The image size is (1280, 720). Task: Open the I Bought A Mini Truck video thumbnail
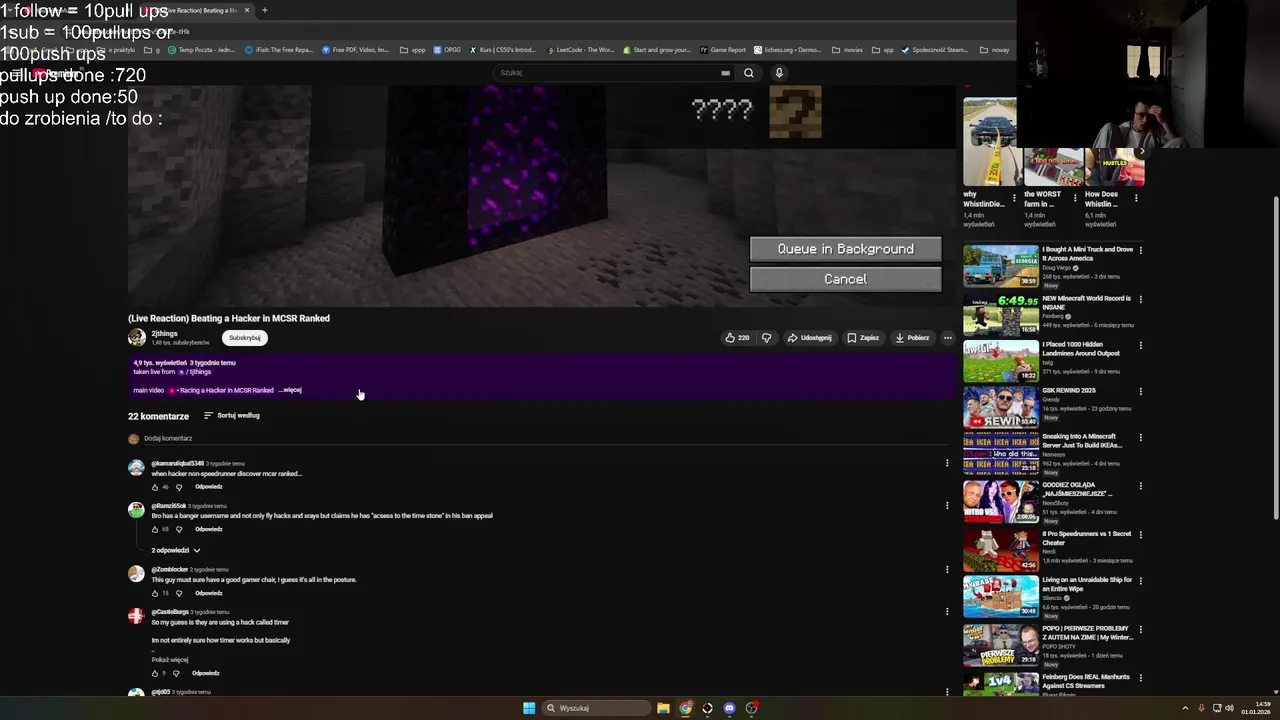[1000, 266]
